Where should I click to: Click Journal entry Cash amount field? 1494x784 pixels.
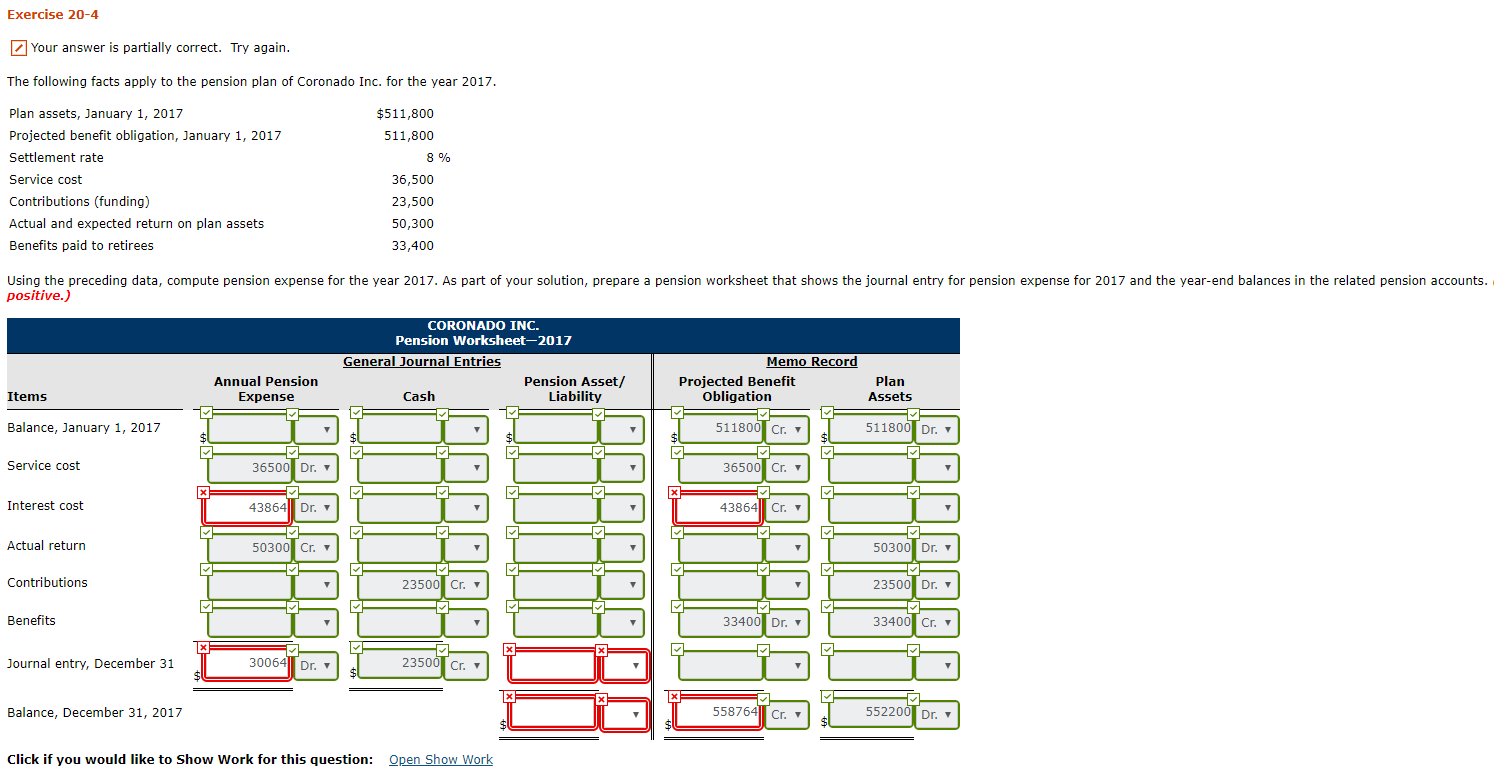[400, 663]
